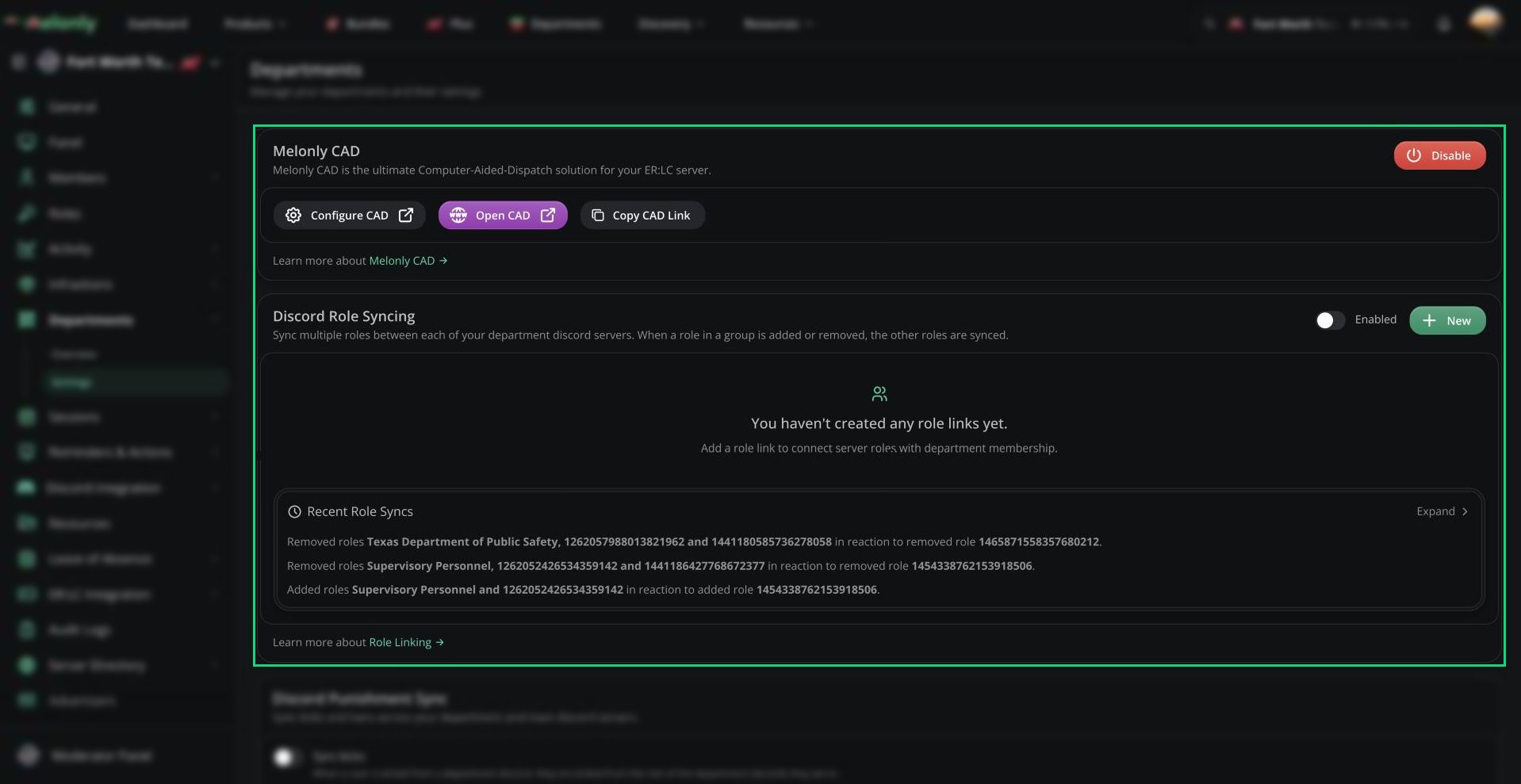Select the Discord Role Syncing description sentence
Image resolution: width=1521 pixels, height=784 pixels.
pos(641,335)
